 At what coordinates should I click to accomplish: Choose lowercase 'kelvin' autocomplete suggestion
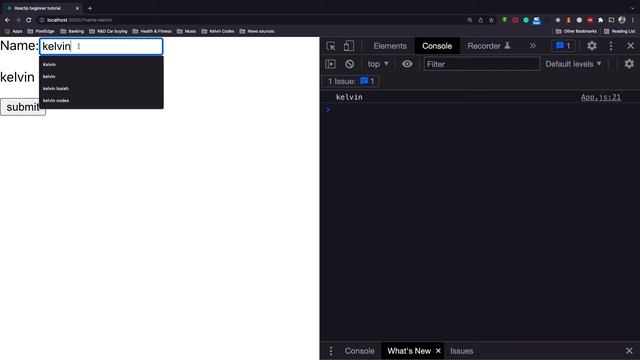pyautogui.click(x=101, y=76)
